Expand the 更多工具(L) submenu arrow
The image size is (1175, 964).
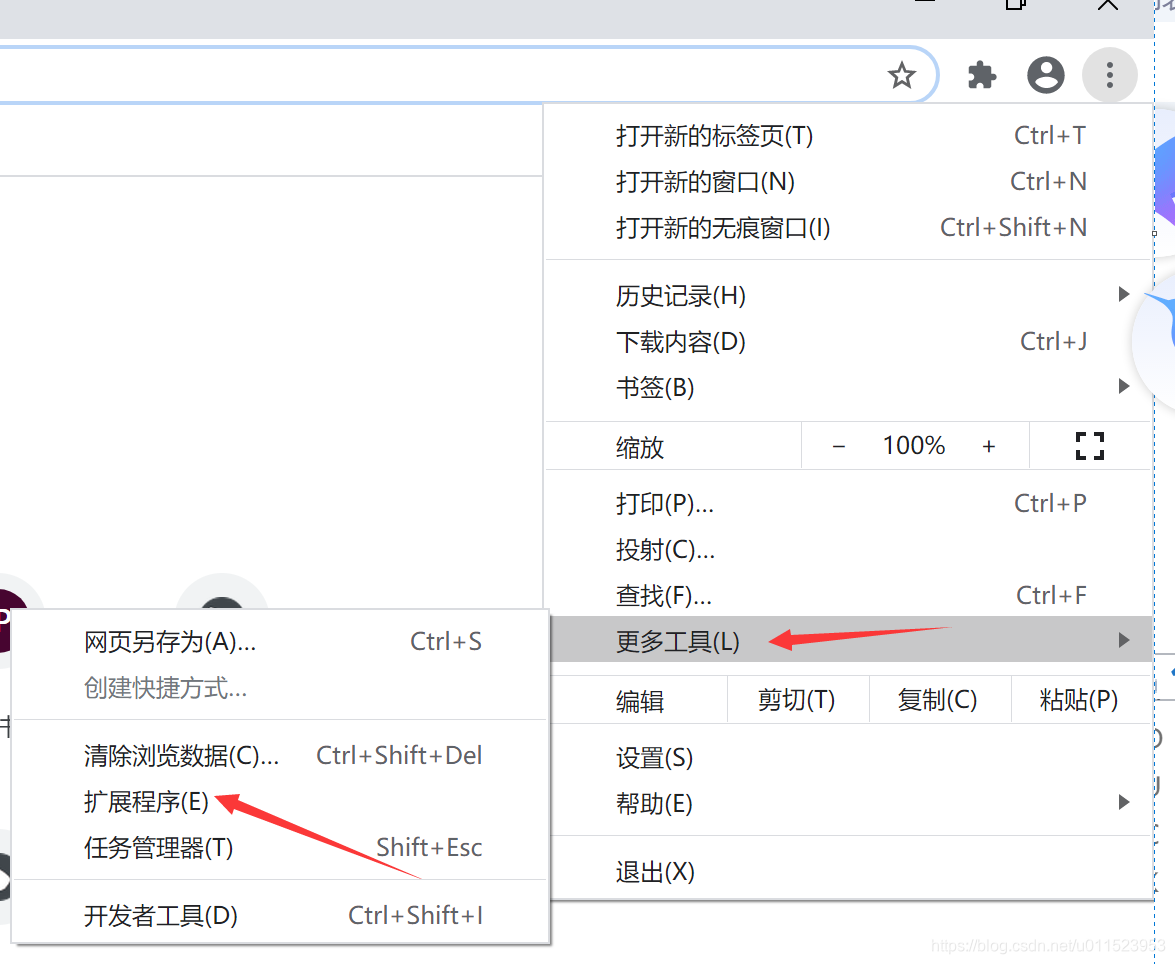pos(1123,640)
